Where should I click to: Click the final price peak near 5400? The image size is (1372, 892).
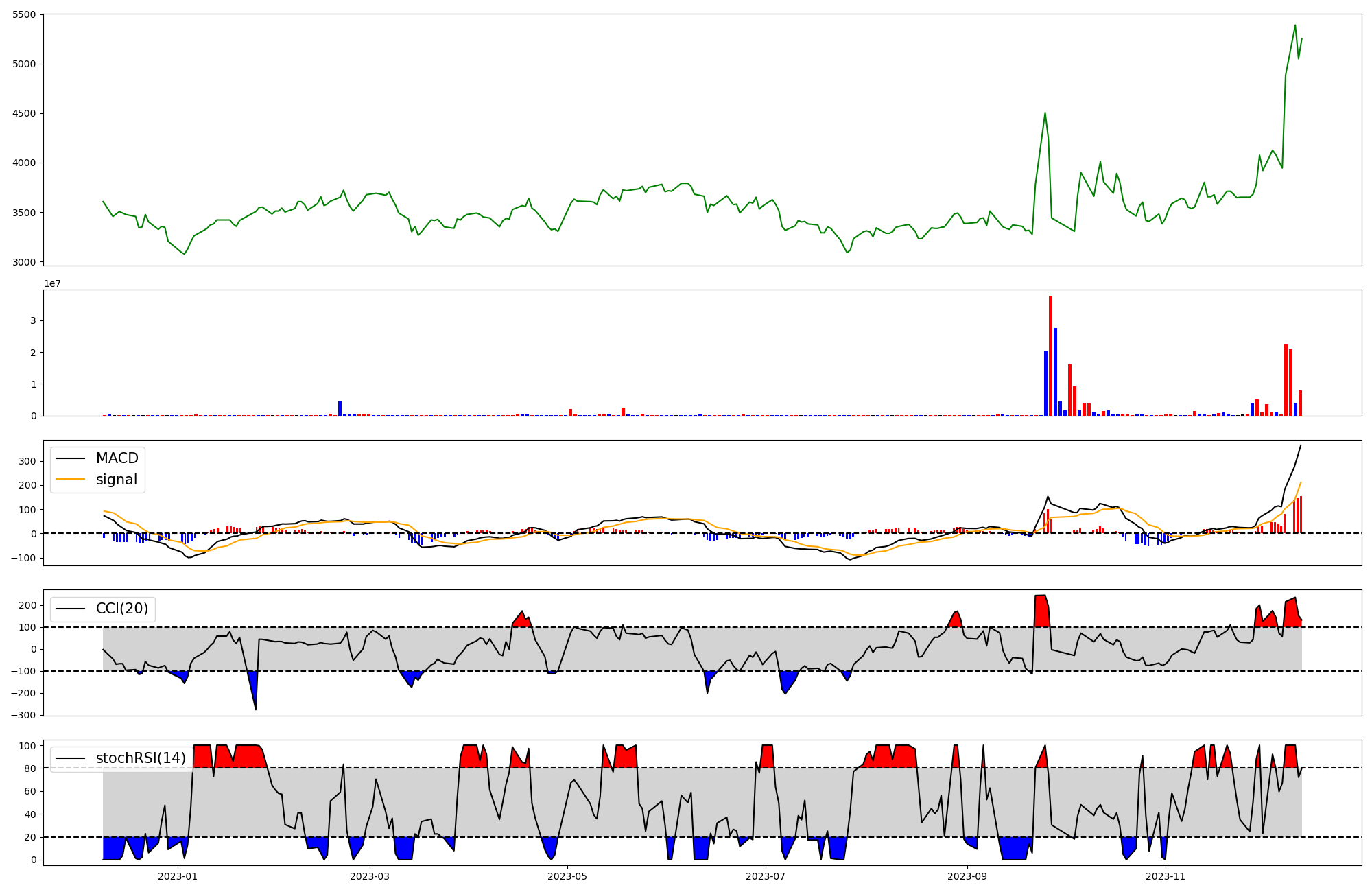click(x=1294, y=26)
